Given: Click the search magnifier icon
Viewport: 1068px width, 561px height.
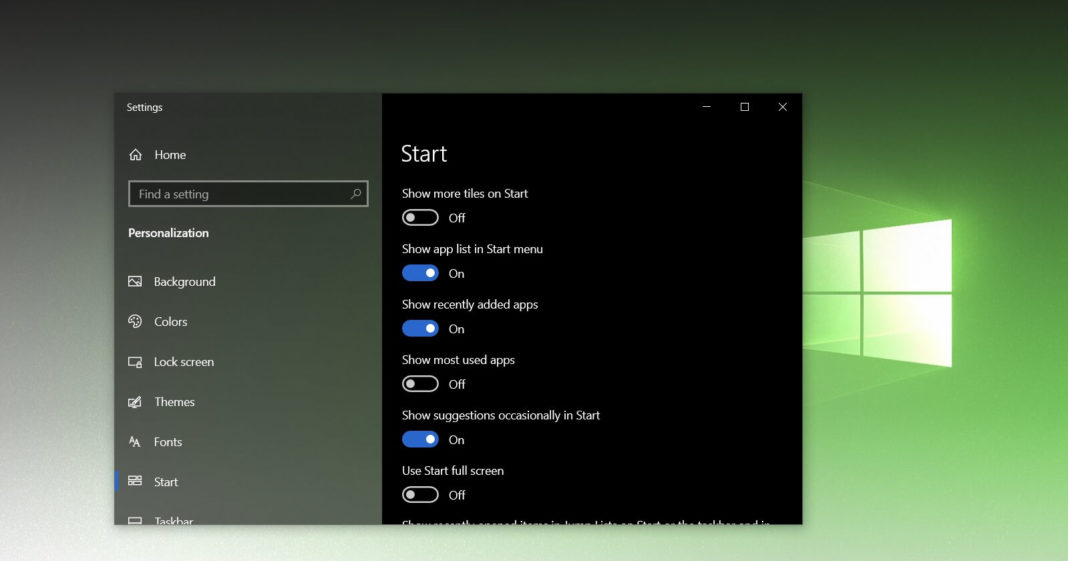Looking at the screenshot, I should [356, 194].
